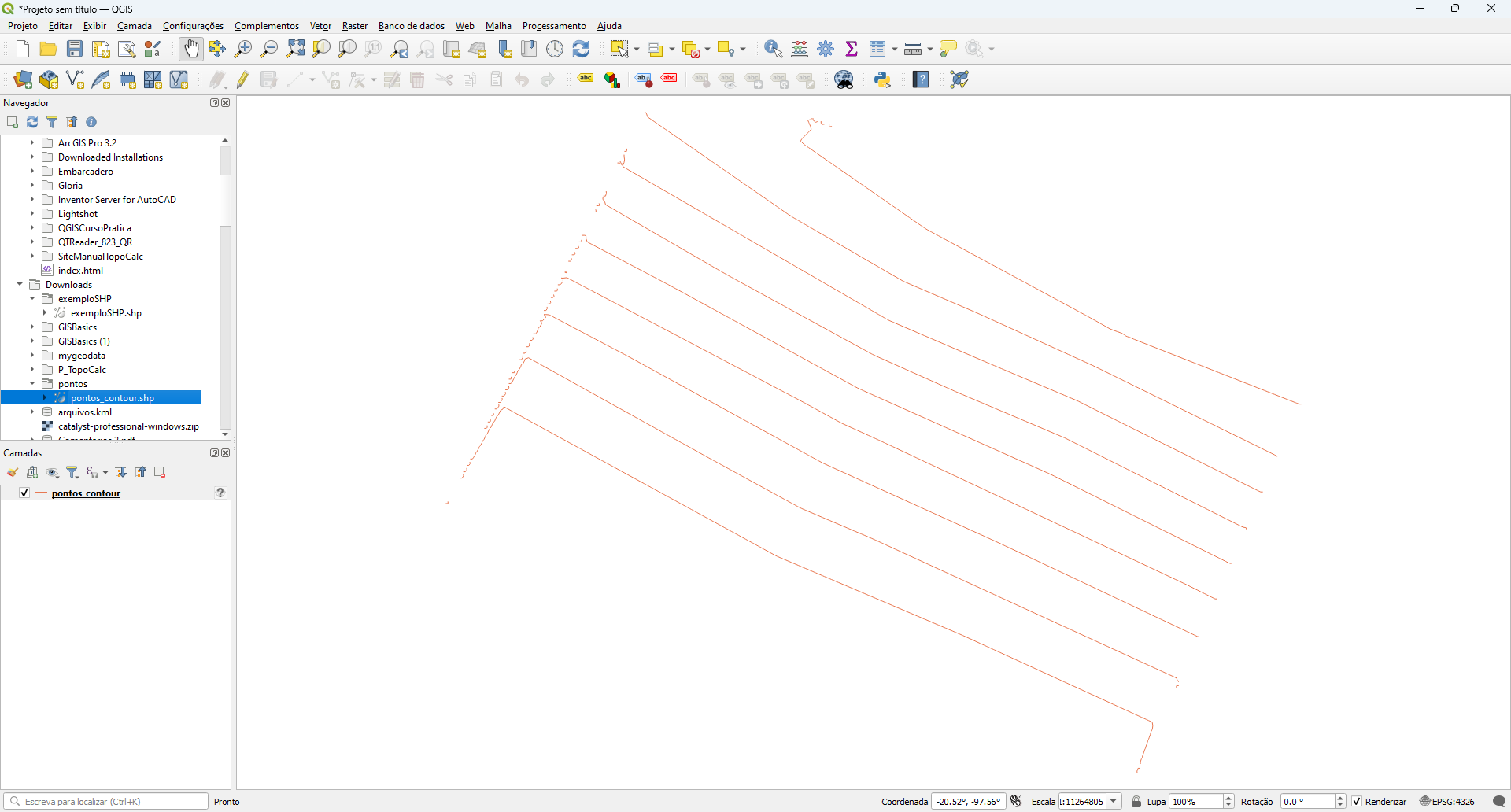Open the MetaSearch globe-binoculars icon
The height and width of the screenshot is (812, 1511).
click(845, 79)
